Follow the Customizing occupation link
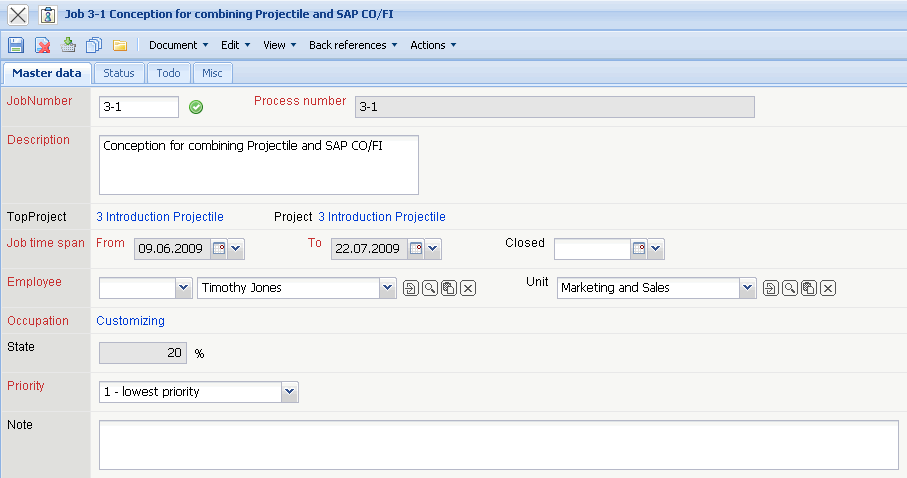Viewport: 907px width, 478px height. [x=130, y=321]
